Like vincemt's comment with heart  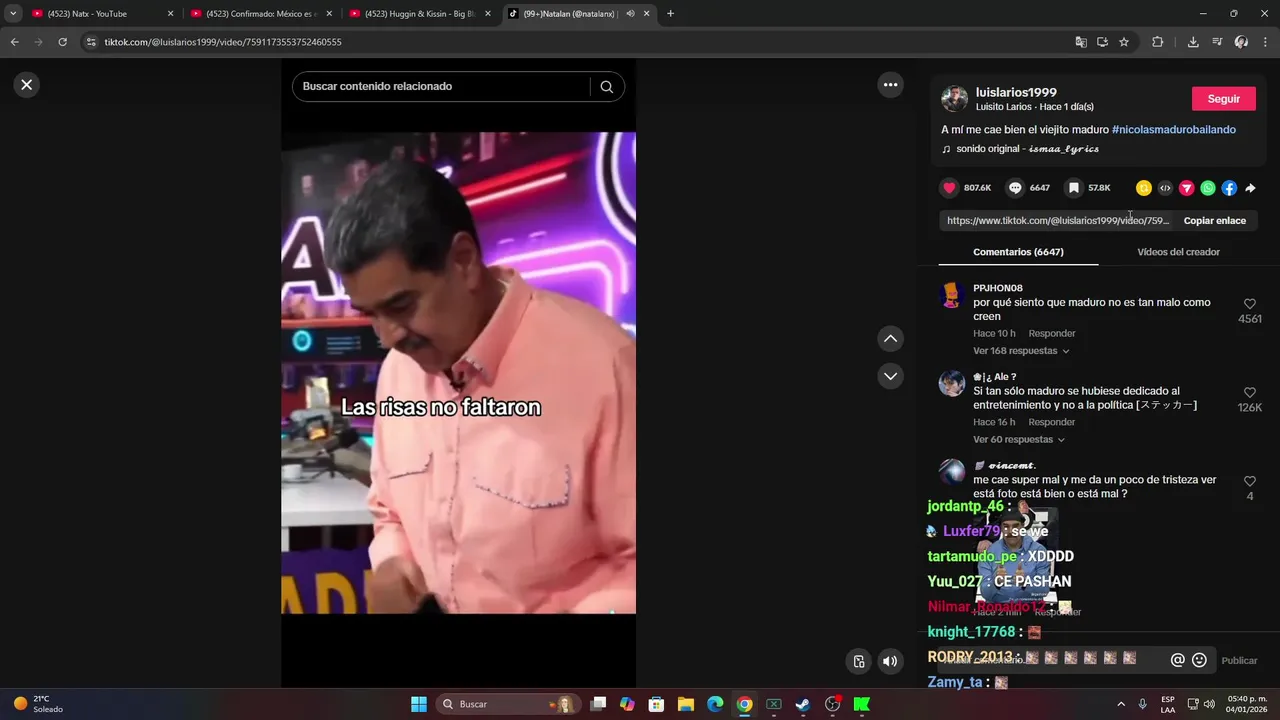[1250, 481]
